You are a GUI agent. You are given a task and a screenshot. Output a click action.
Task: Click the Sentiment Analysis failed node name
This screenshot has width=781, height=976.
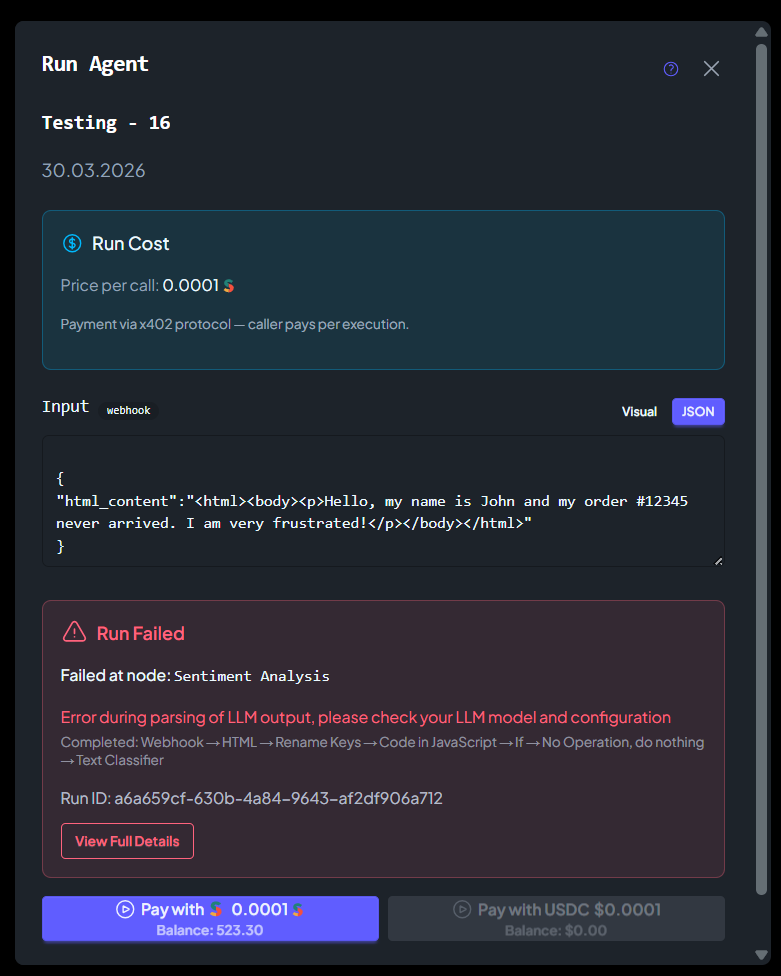(251, 676)
